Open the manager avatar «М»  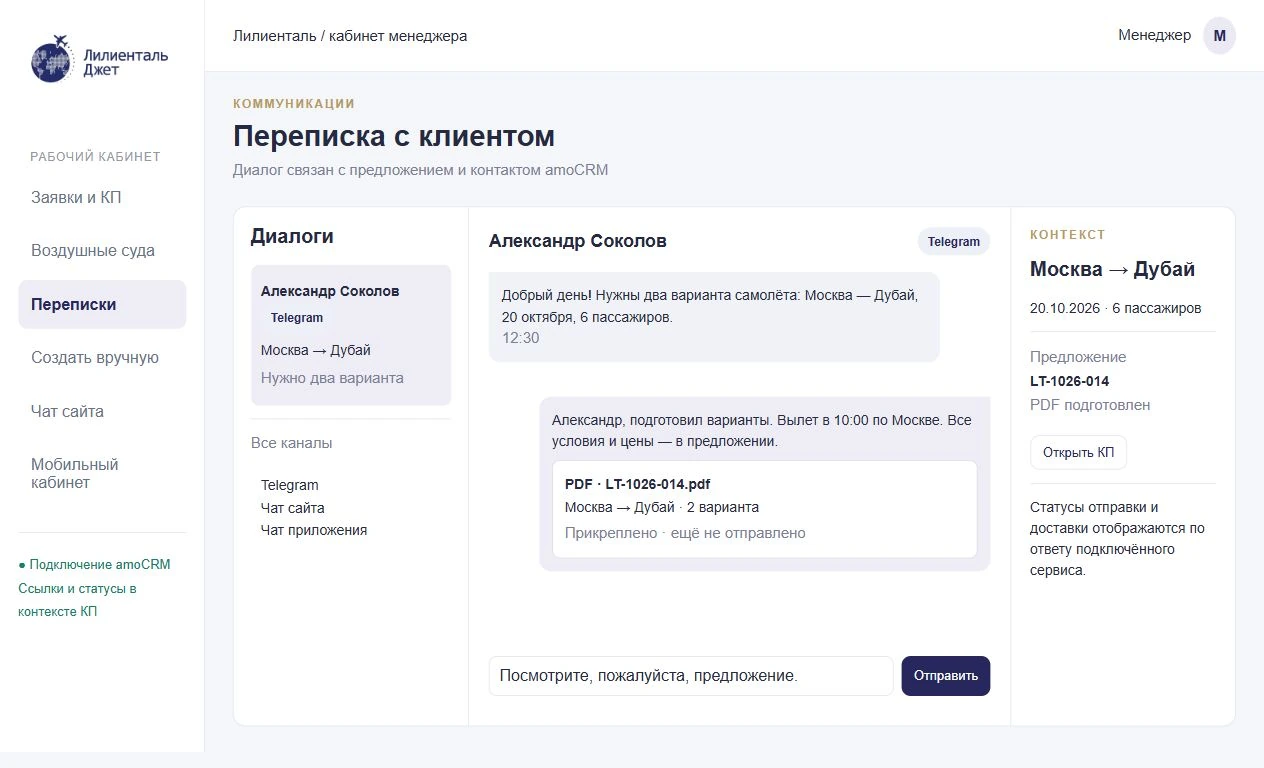(1219, 35)
